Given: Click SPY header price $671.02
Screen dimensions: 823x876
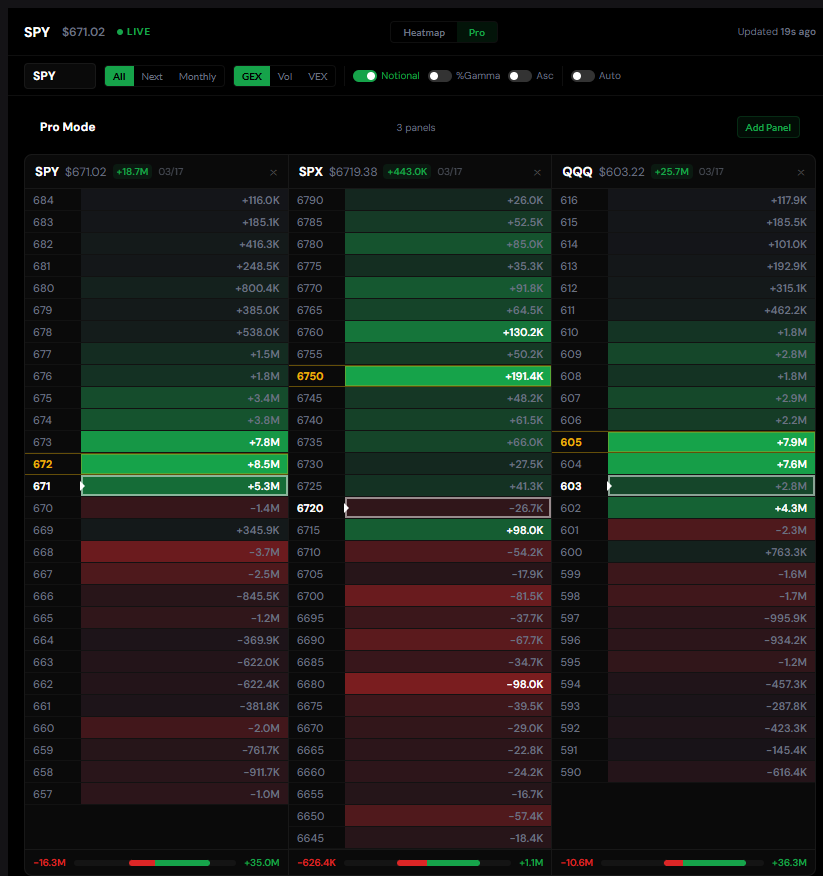Looking at the screenshot, I should point(83,32).
